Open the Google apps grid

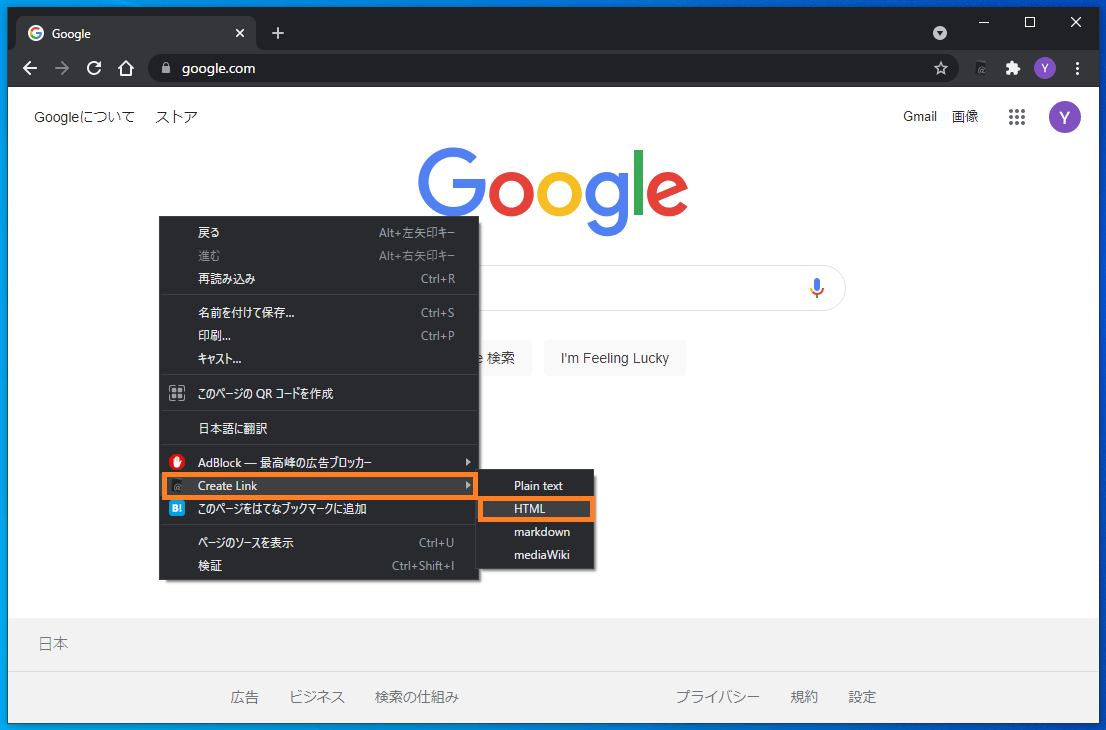pos(1016,117)
